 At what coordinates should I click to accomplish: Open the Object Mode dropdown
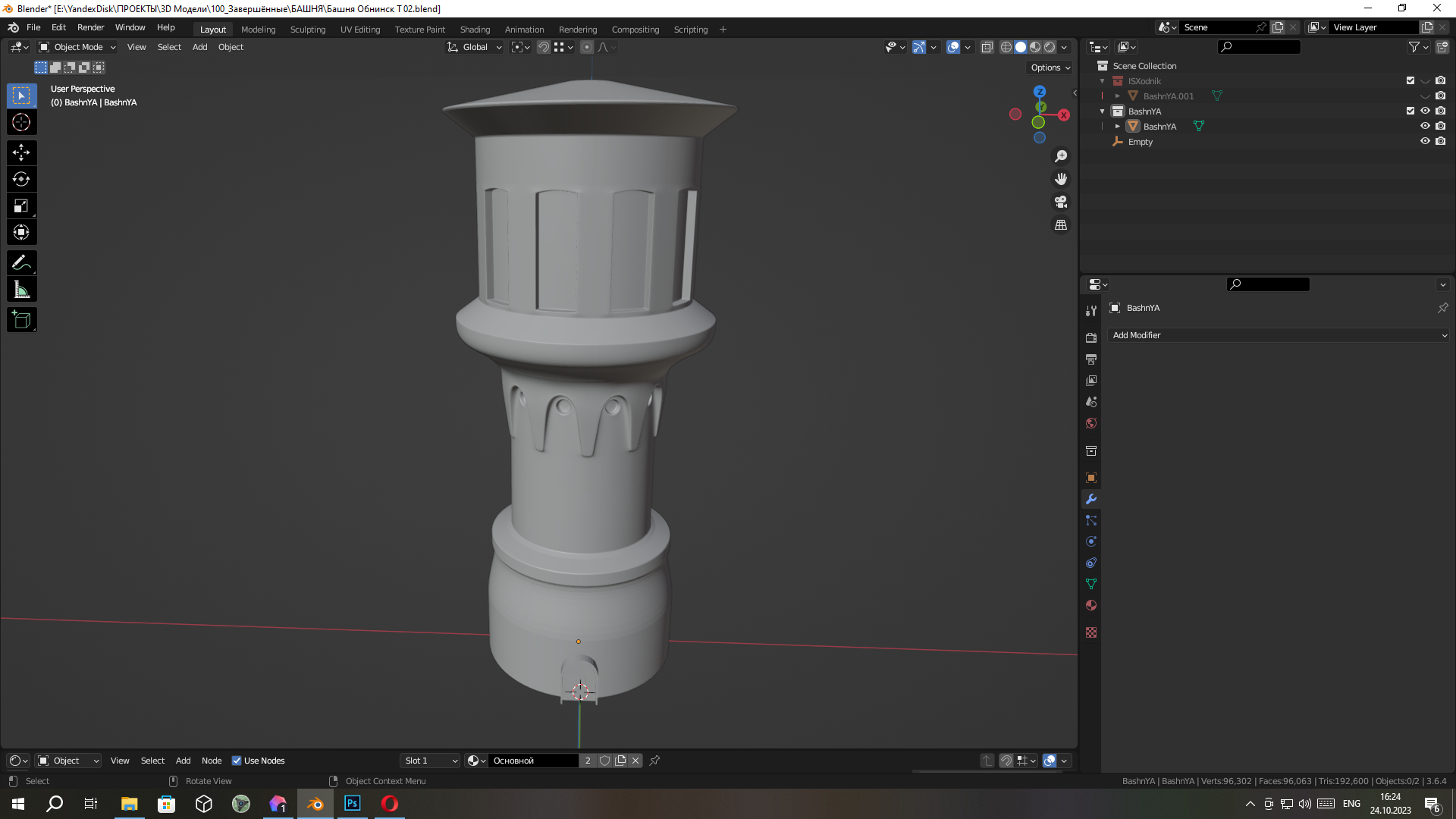pyautogui.click(x=77, y=47)
